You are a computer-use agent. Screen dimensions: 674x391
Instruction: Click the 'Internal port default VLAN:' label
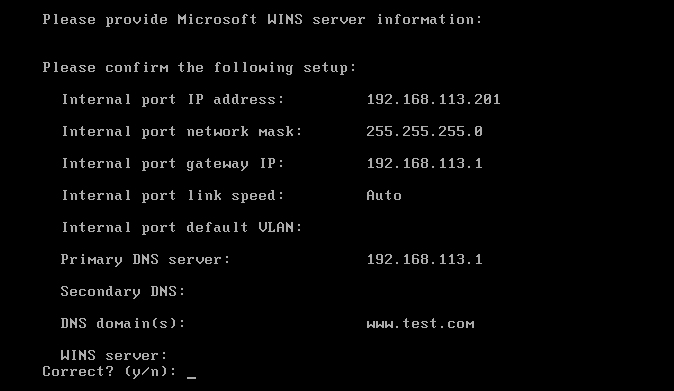point(182,227)
